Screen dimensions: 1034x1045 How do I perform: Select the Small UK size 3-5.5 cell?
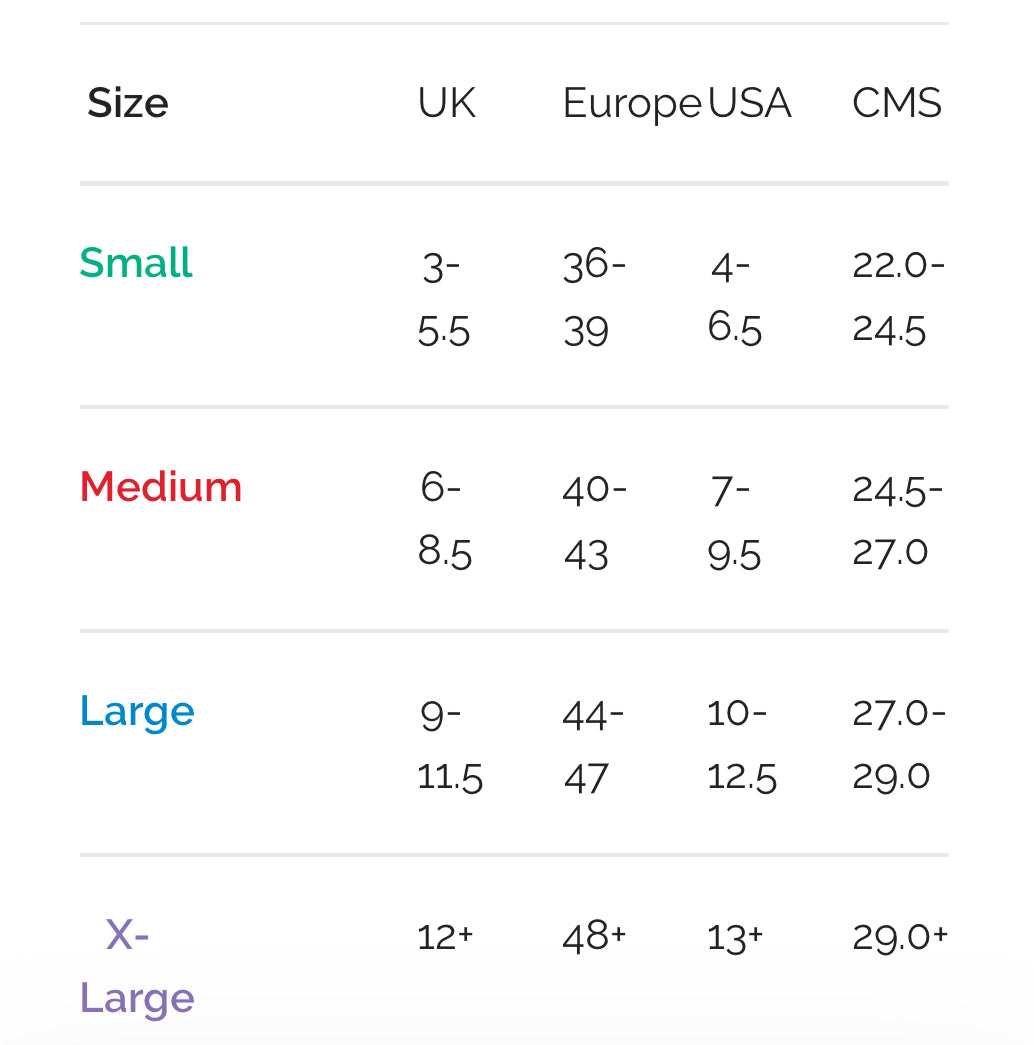[444, 298]
